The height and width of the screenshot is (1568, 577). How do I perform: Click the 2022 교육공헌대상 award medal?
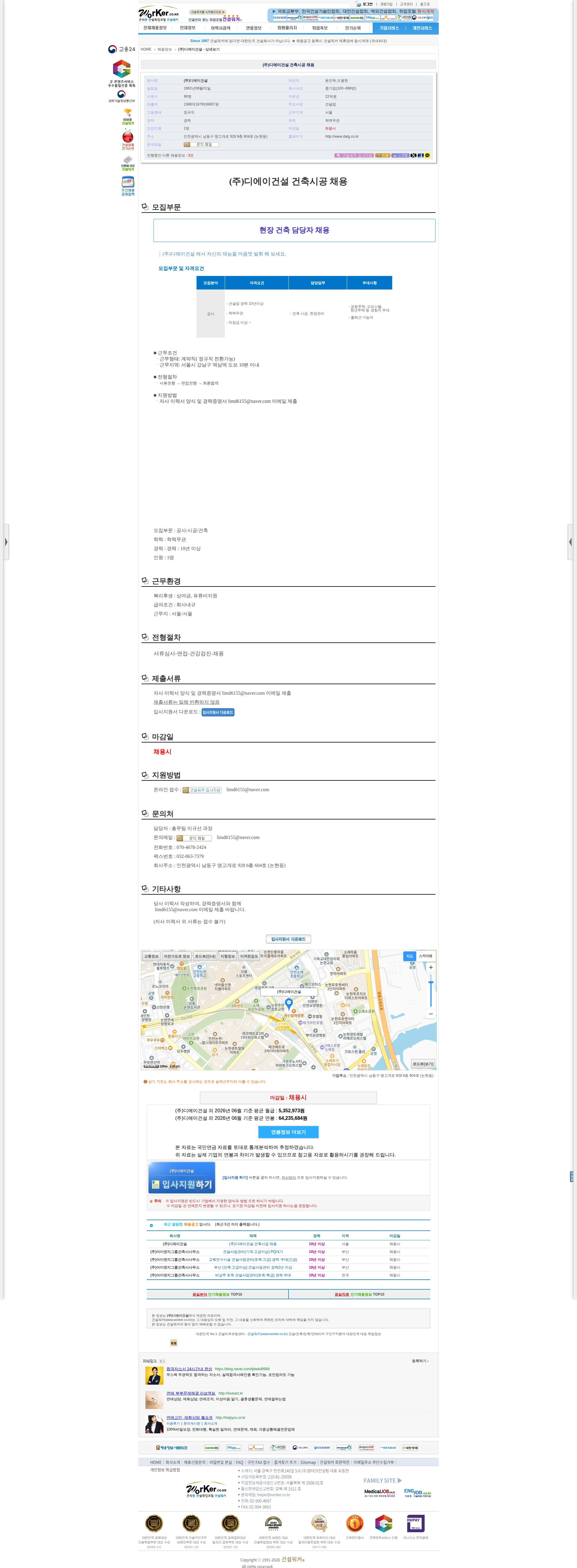[230, 1523]
